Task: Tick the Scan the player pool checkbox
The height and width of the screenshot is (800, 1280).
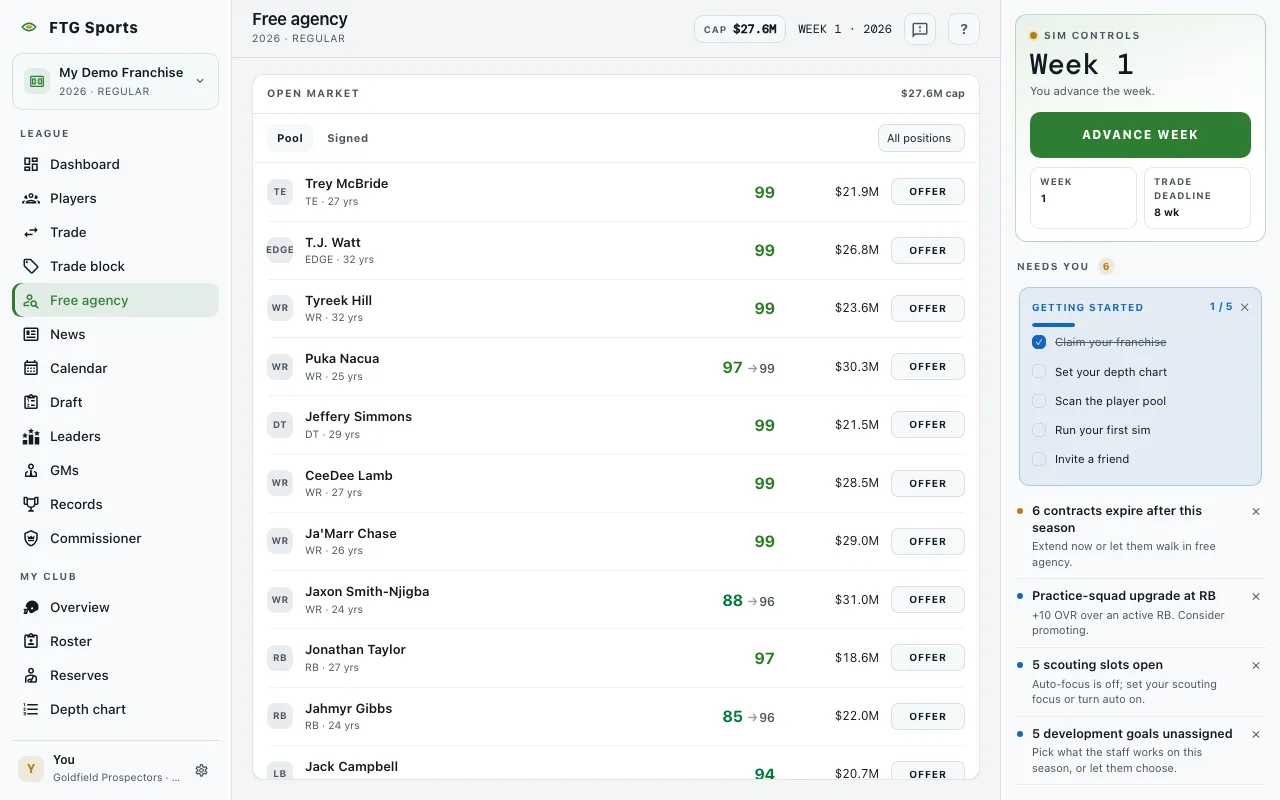Action: tap(1039, 401)
